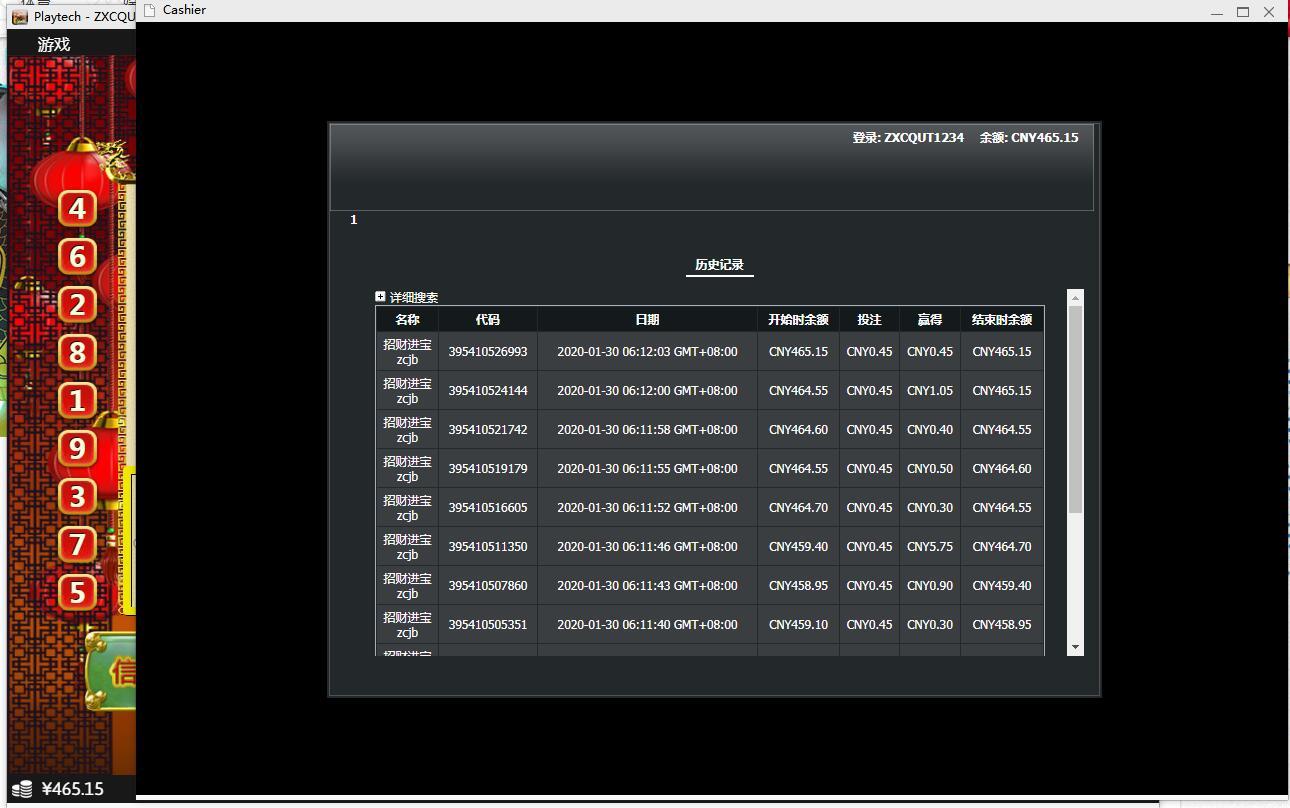Click the 赢得 column header
The height and width of the screenshot is (808, 1290).
pyautogui.click(x=930, y=319)
